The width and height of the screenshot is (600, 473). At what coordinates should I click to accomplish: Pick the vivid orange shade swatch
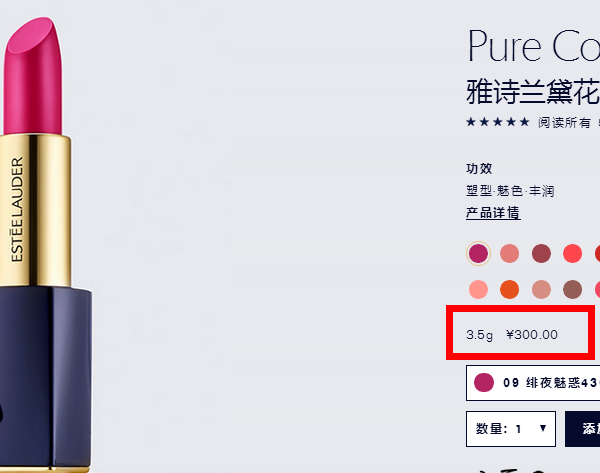tap(510, 289)
